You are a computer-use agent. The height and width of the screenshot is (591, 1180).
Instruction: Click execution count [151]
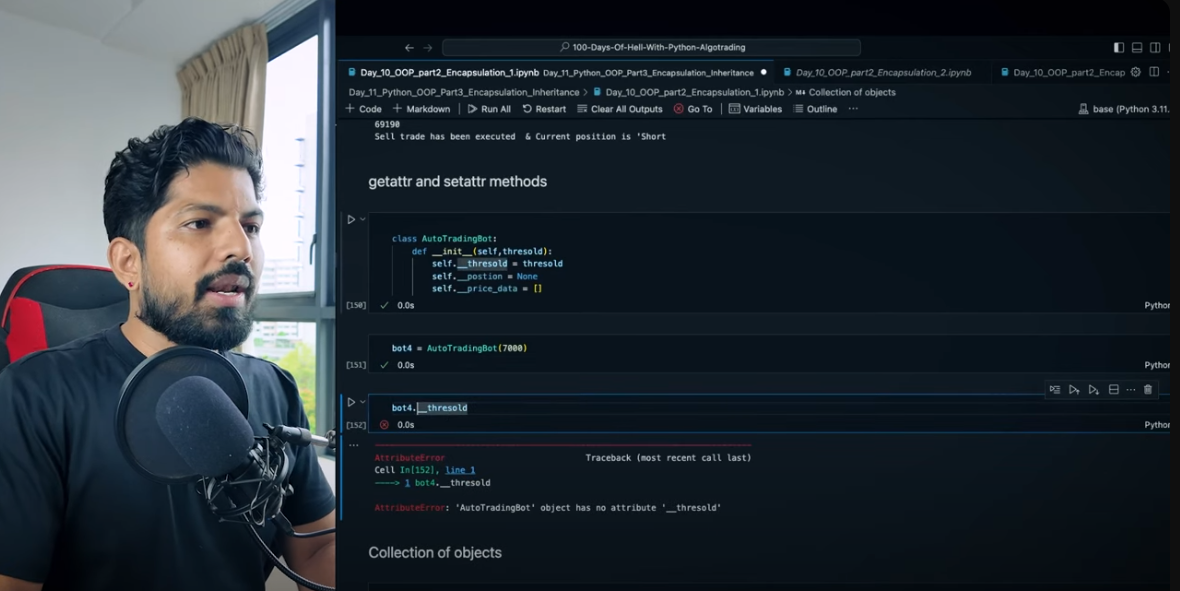click(356, 365)
